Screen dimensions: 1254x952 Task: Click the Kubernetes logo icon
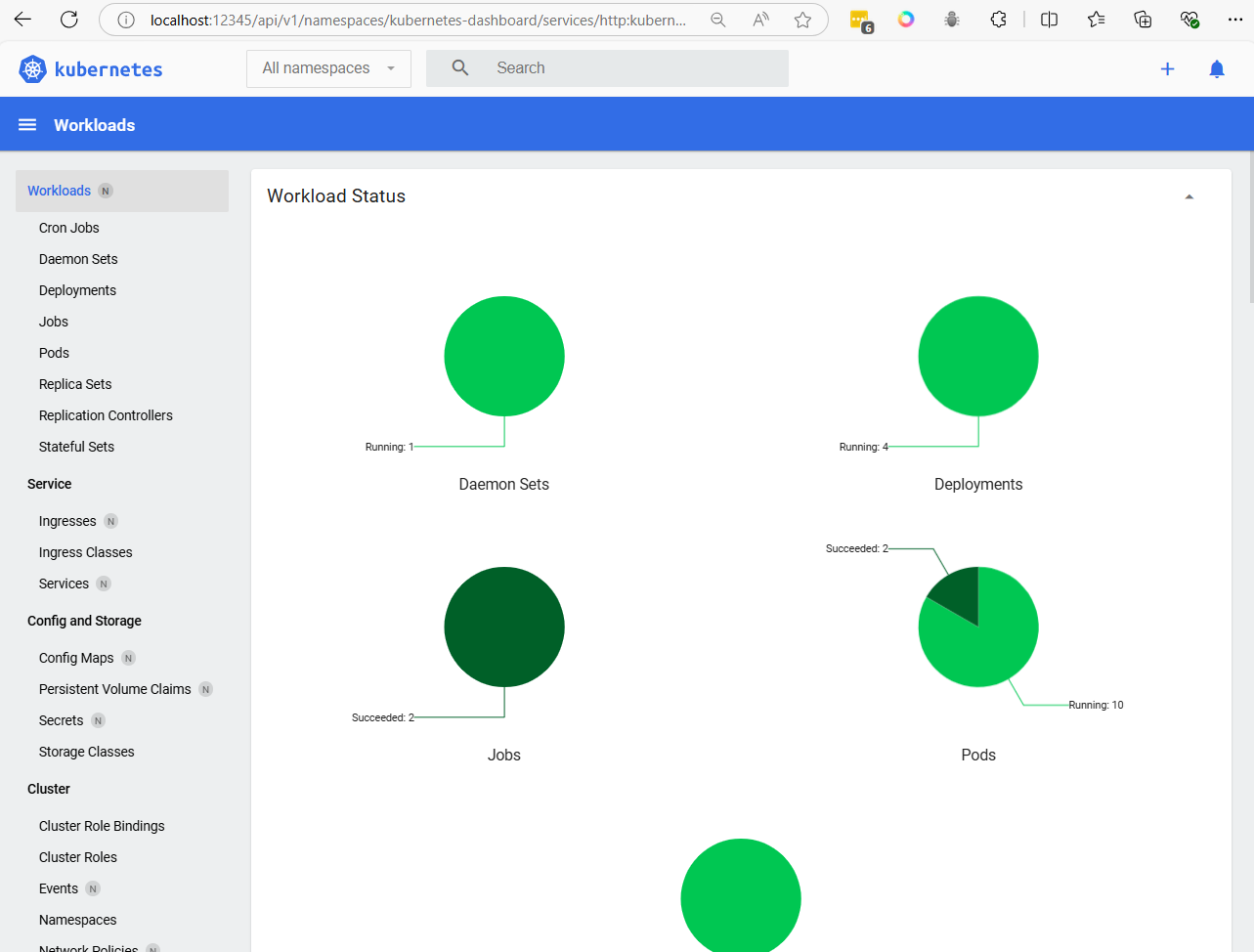[x=32, y=68]
